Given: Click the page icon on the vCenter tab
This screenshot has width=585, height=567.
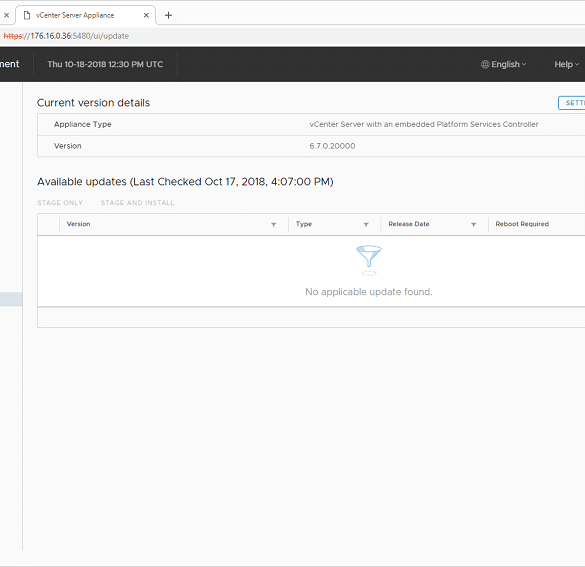Looking at the screenshot, I should [x=27, y=15].
